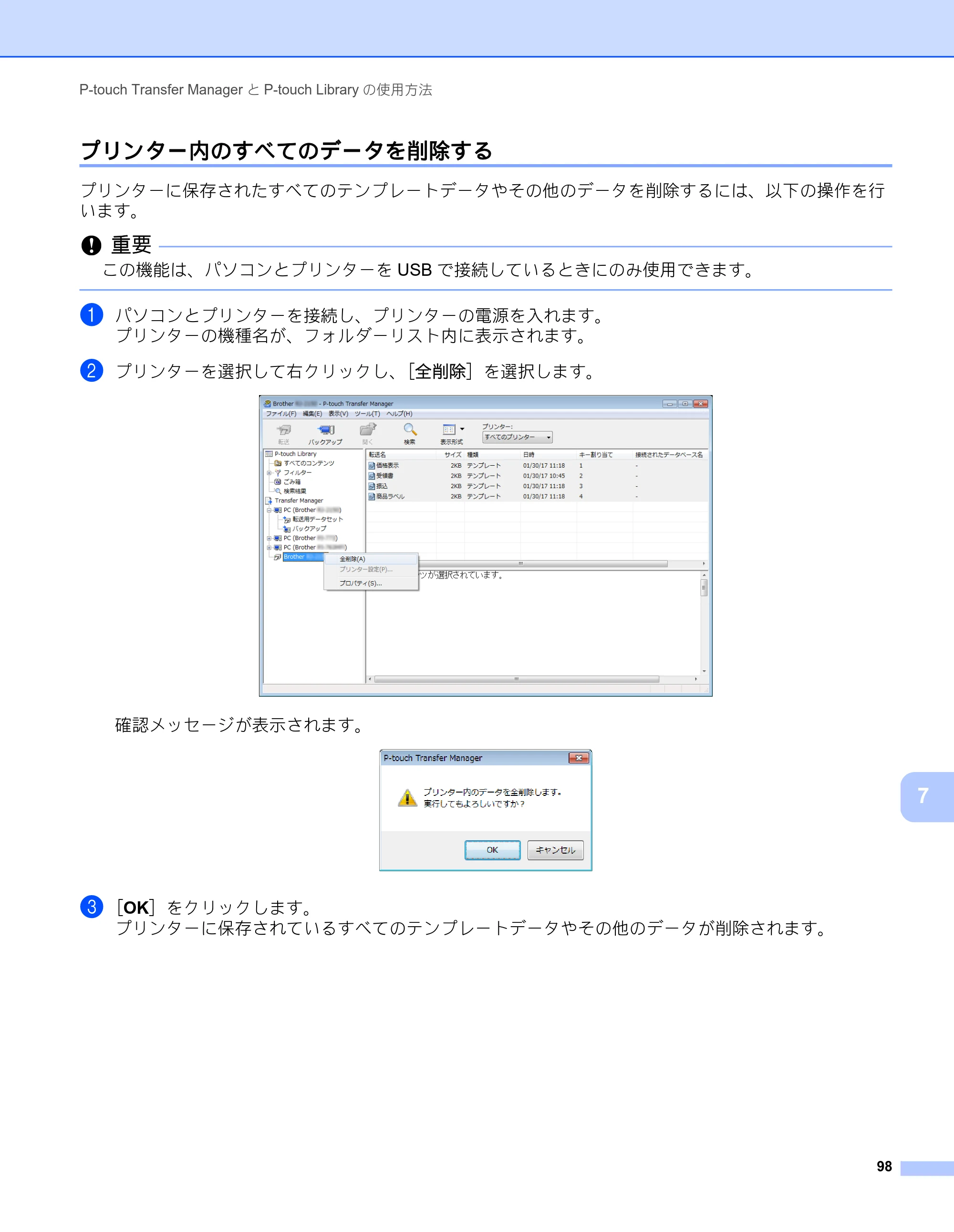Click the 商品ラベル template file icon
The height and width of the screenshot is (1232, 954).
pyautogui.click(x=372, y=497)
